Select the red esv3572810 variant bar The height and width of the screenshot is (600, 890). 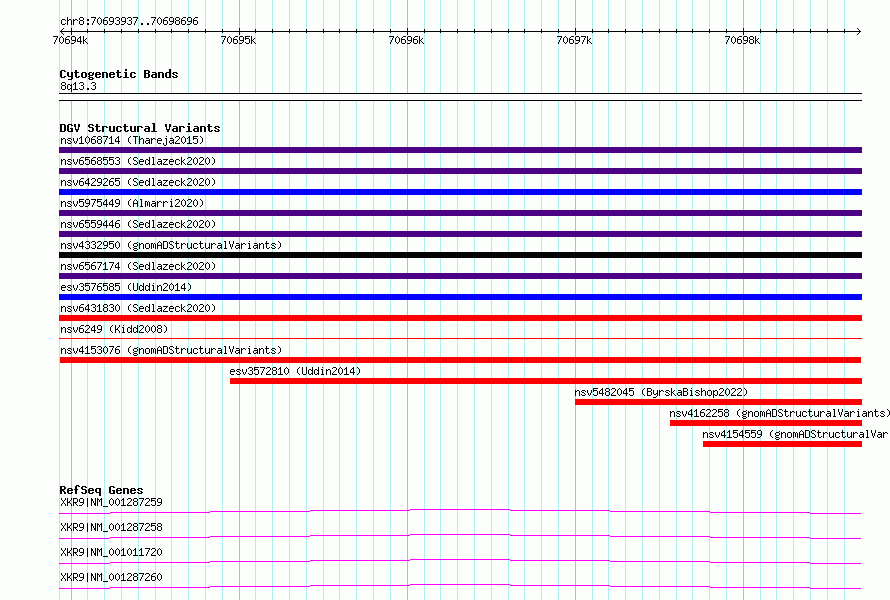[x=546, y=381]
